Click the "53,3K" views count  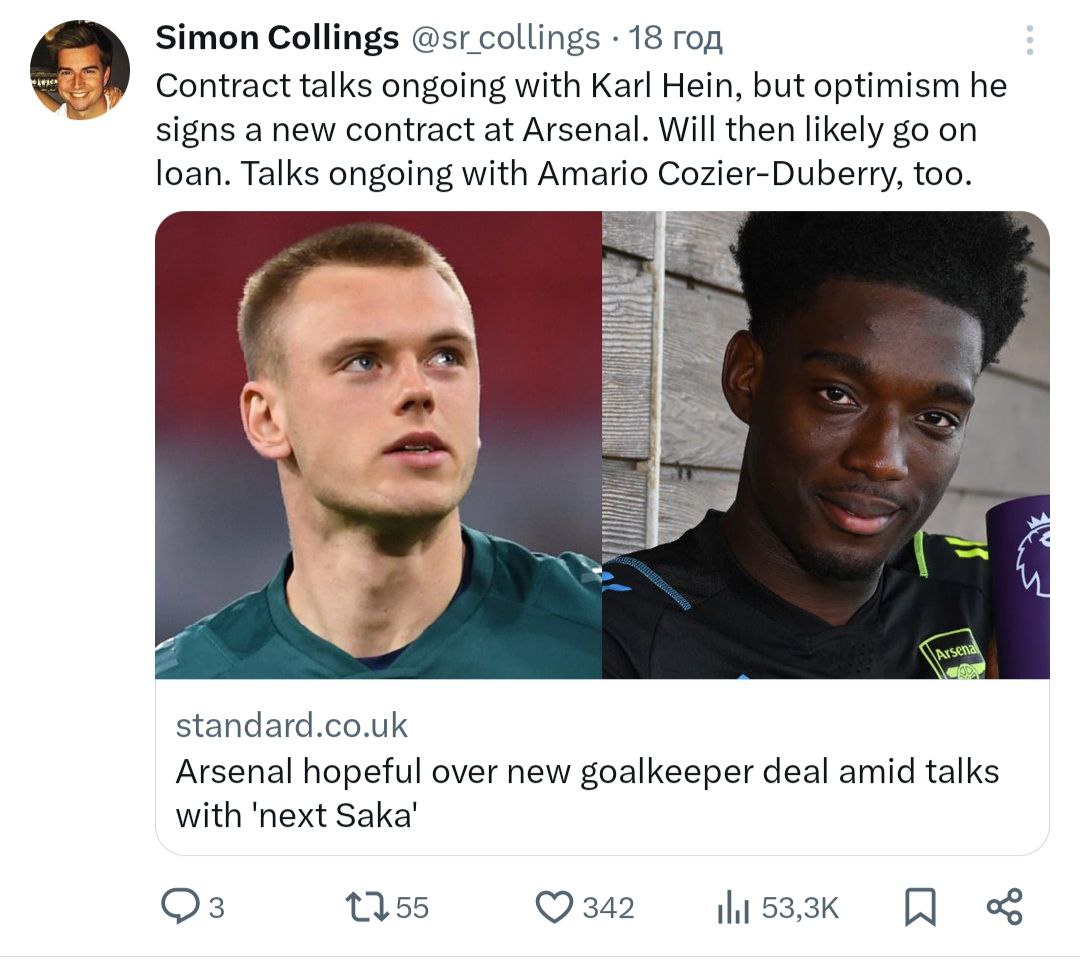(x=800, y=908)
